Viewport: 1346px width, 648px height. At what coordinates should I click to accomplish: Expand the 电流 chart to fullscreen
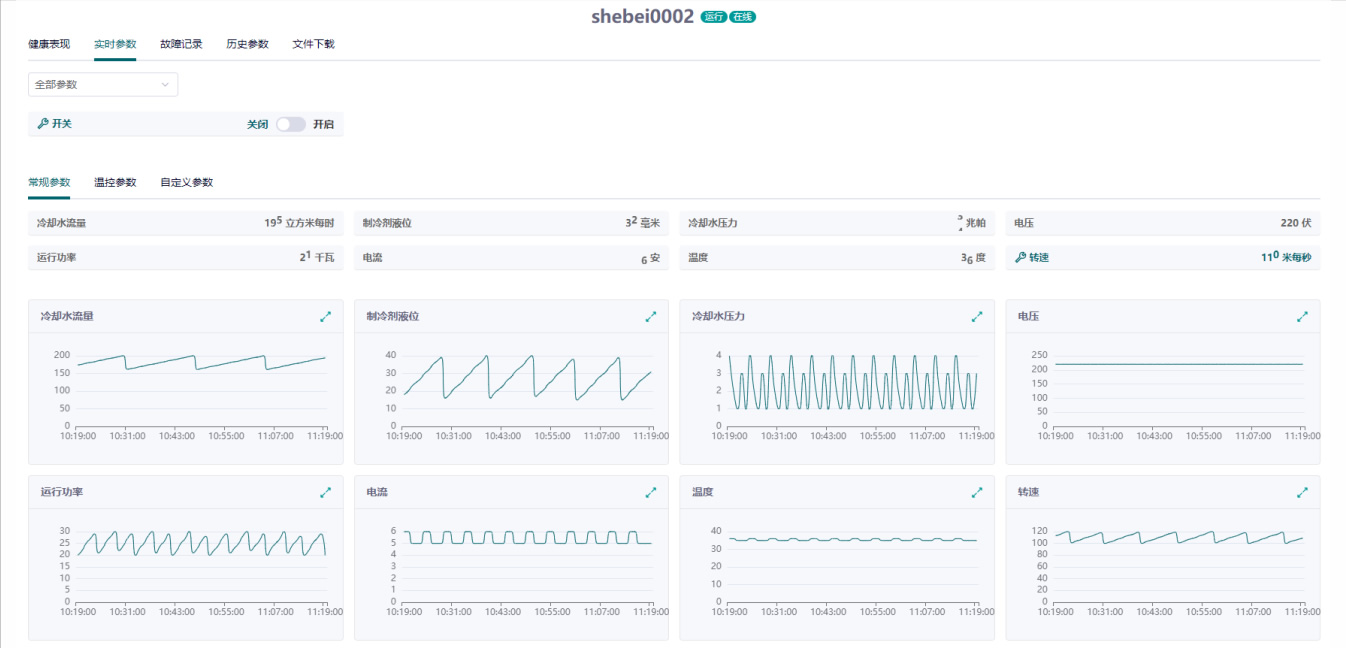(651, 492)
